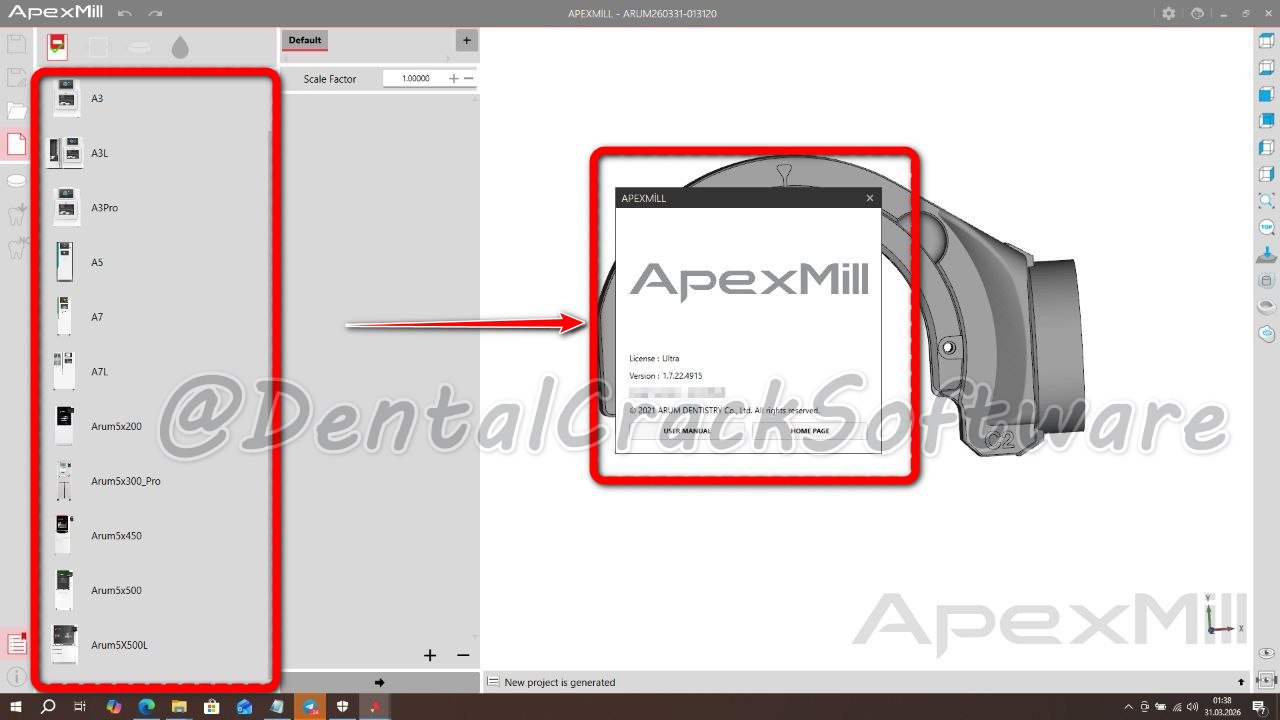Click the top cube view icon in right toolbar

click(1266, 41)
